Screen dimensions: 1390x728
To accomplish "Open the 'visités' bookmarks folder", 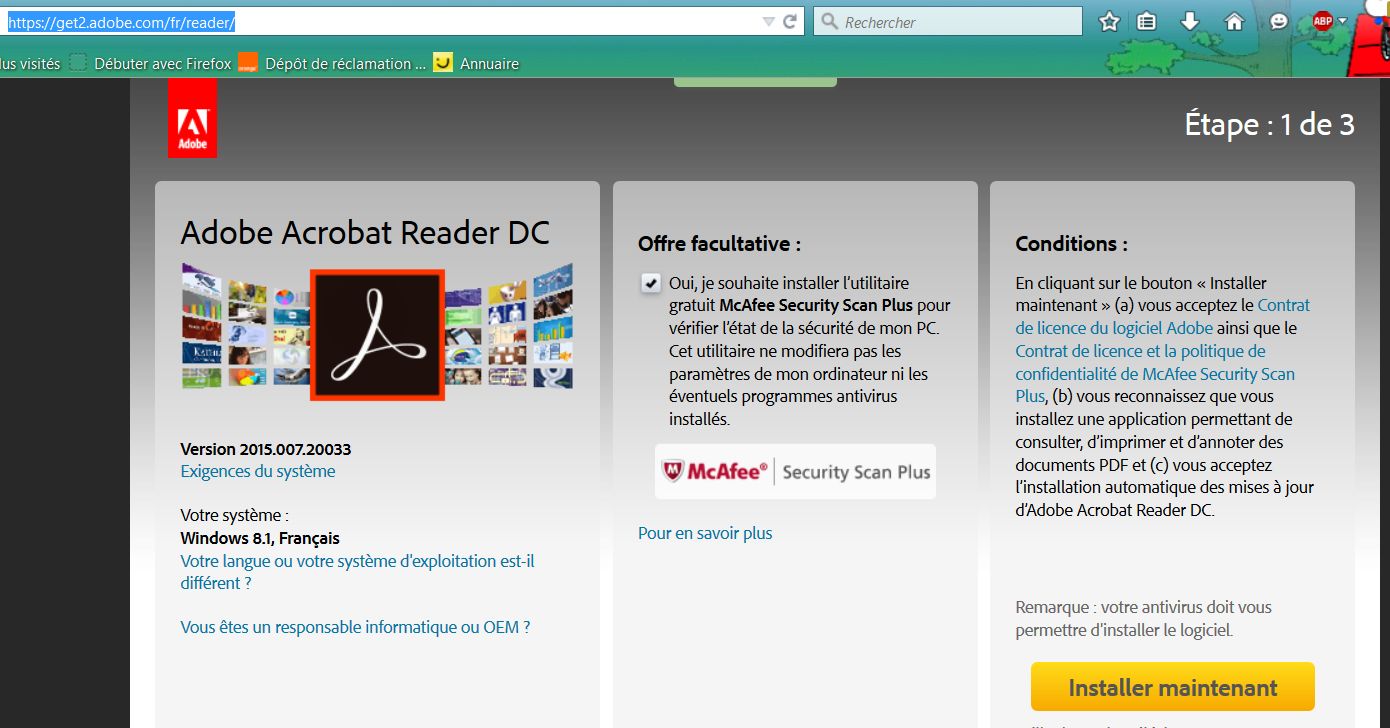I will (30, 63).
